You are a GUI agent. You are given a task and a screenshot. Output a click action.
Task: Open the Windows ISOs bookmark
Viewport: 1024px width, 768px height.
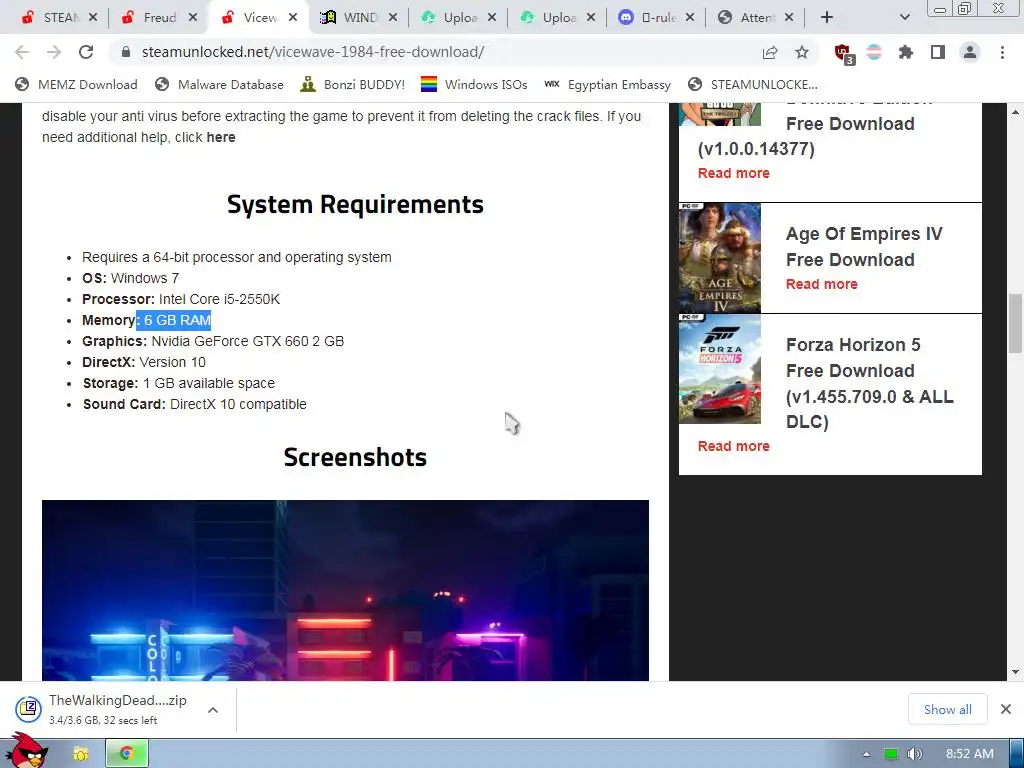click(x=474, y=84)
